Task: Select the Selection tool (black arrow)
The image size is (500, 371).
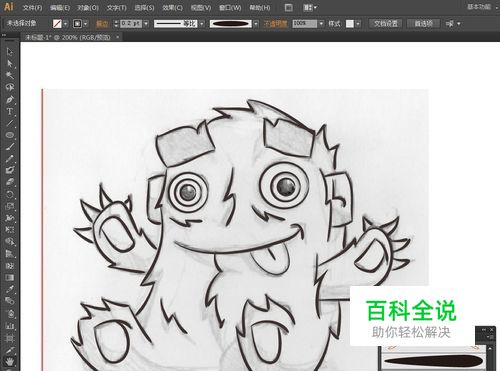Action: pos(10,52)
